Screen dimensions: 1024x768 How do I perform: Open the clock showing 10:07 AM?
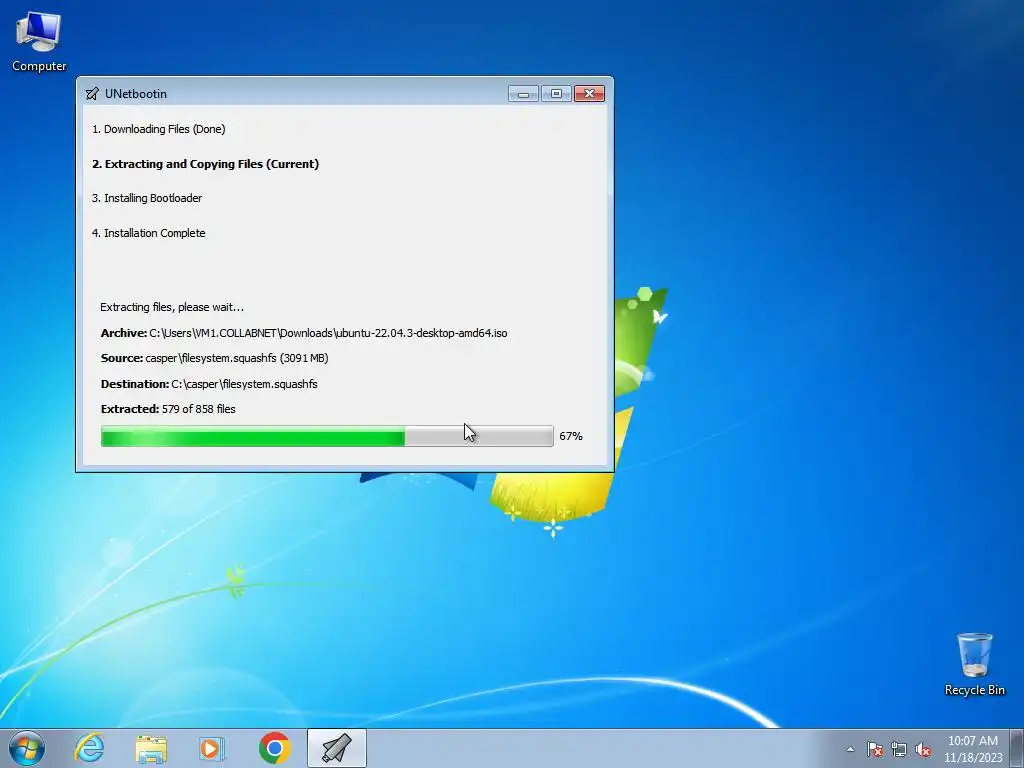tap(972, 749)
